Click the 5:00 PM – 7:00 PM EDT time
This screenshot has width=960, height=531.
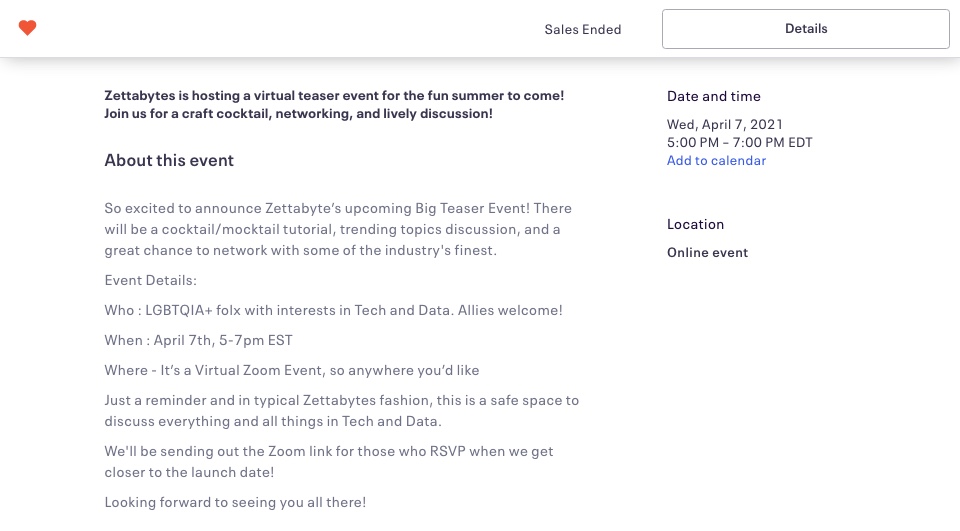click(739, 142)
